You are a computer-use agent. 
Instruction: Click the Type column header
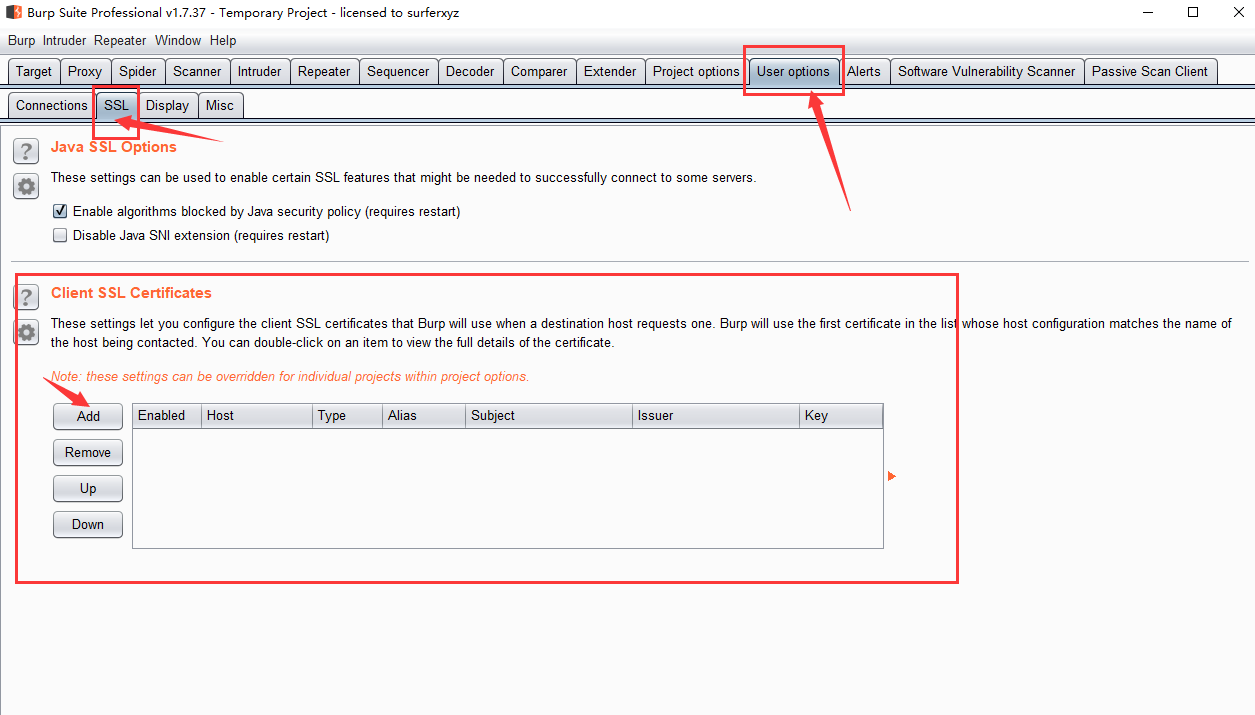[347, 416]
